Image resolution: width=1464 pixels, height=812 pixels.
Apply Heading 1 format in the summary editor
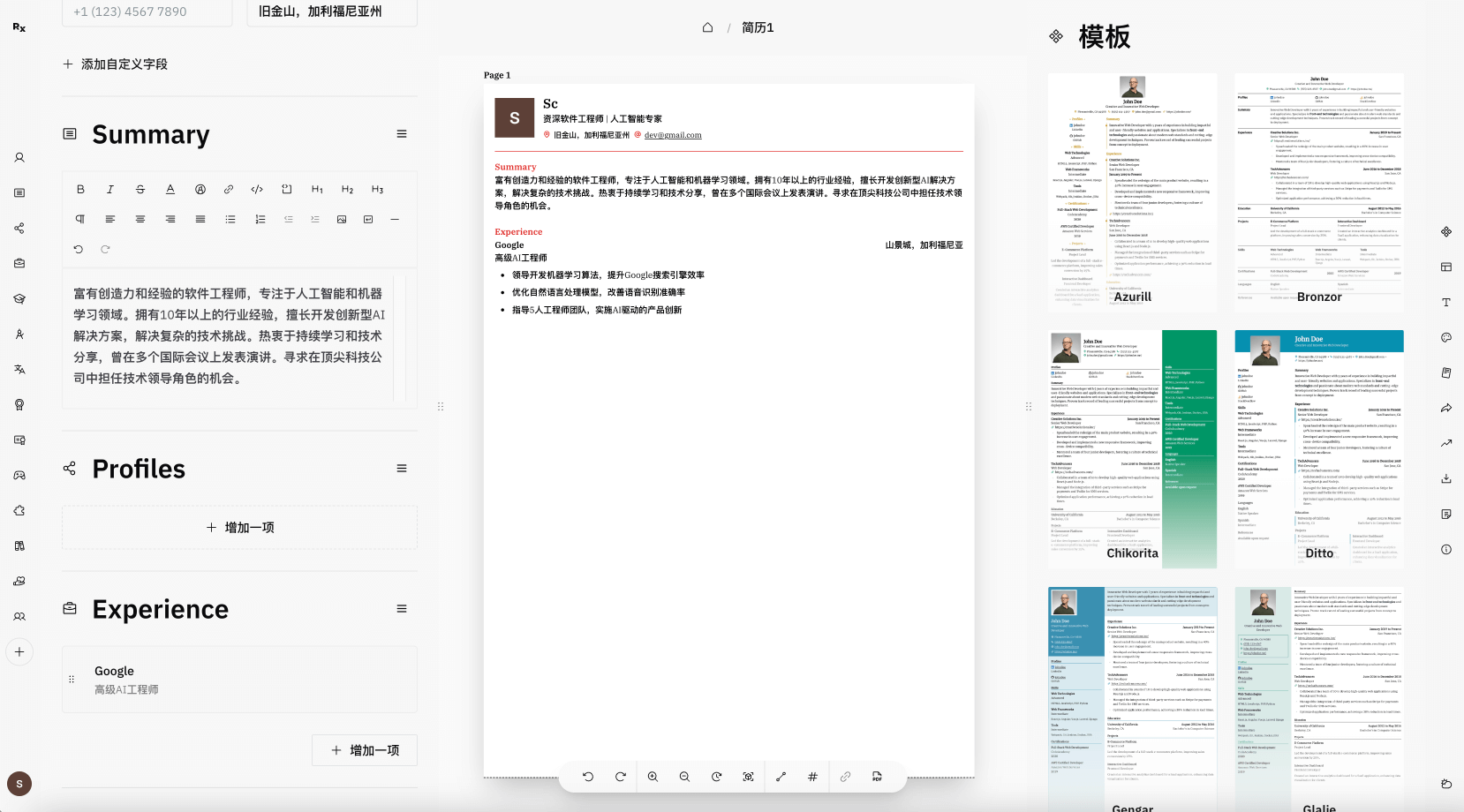tap(317, 190)
